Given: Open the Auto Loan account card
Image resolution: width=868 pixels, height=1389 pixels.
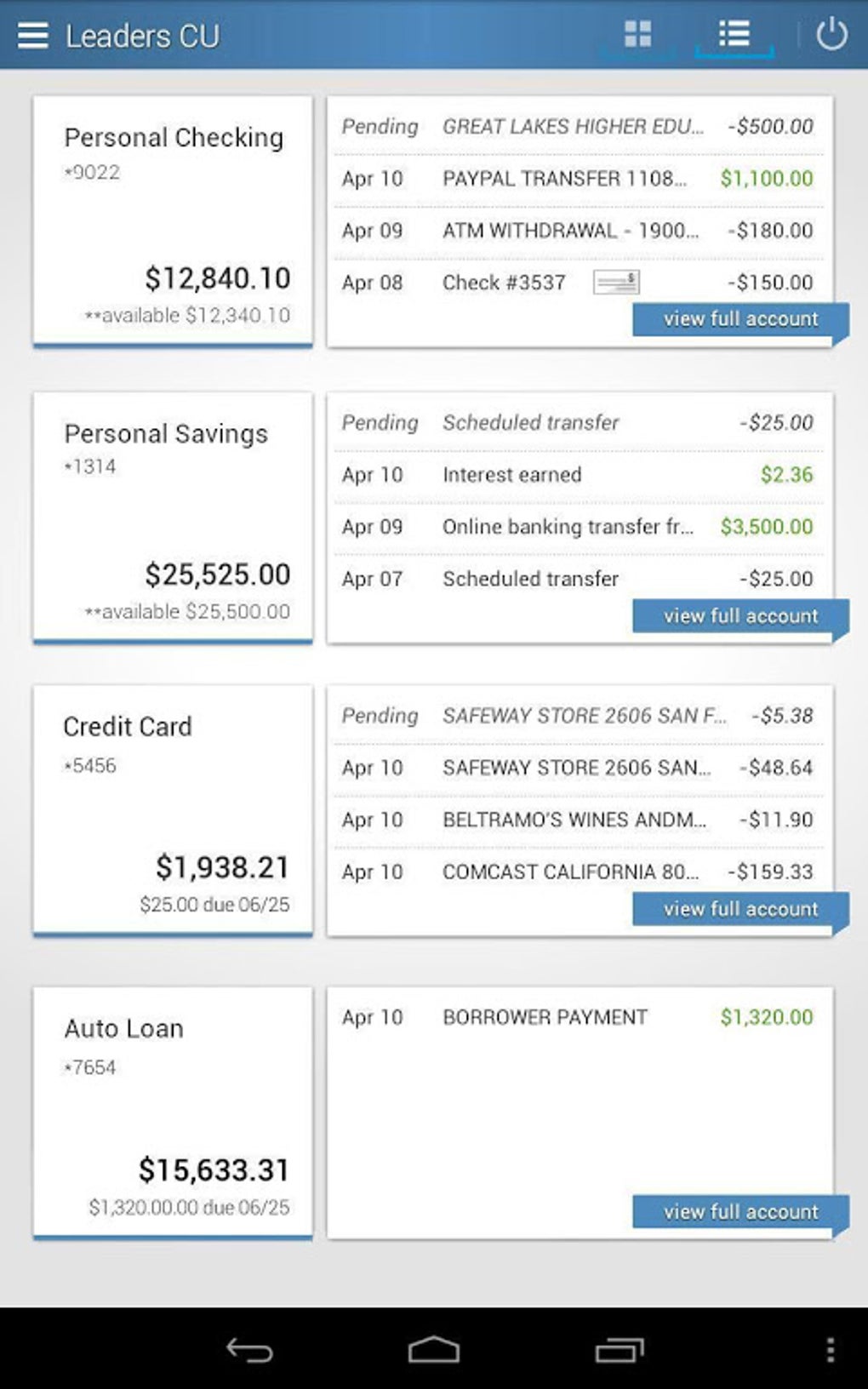Looking at the screenshot, I should pyautogui.click(x=173, y=1112).
